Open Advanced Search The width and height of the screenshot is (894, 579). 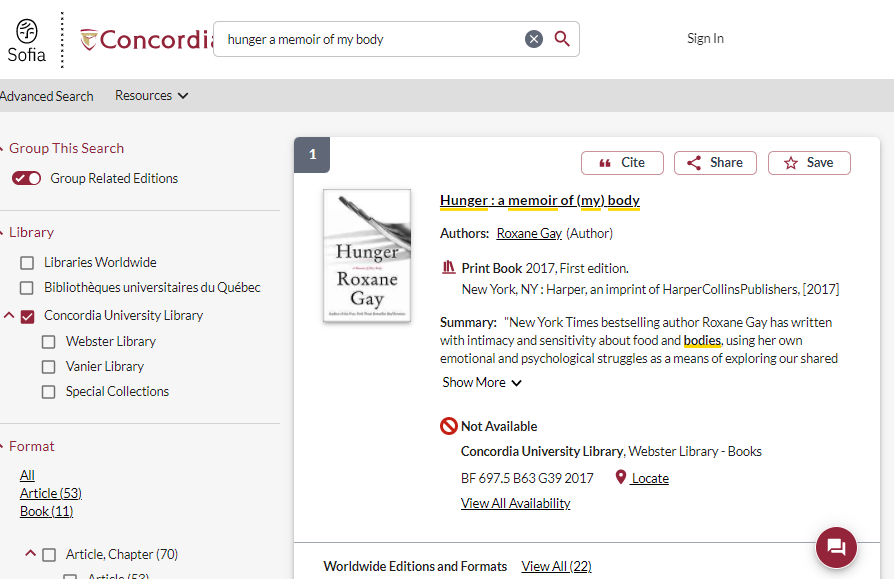[x=47, y=96]
